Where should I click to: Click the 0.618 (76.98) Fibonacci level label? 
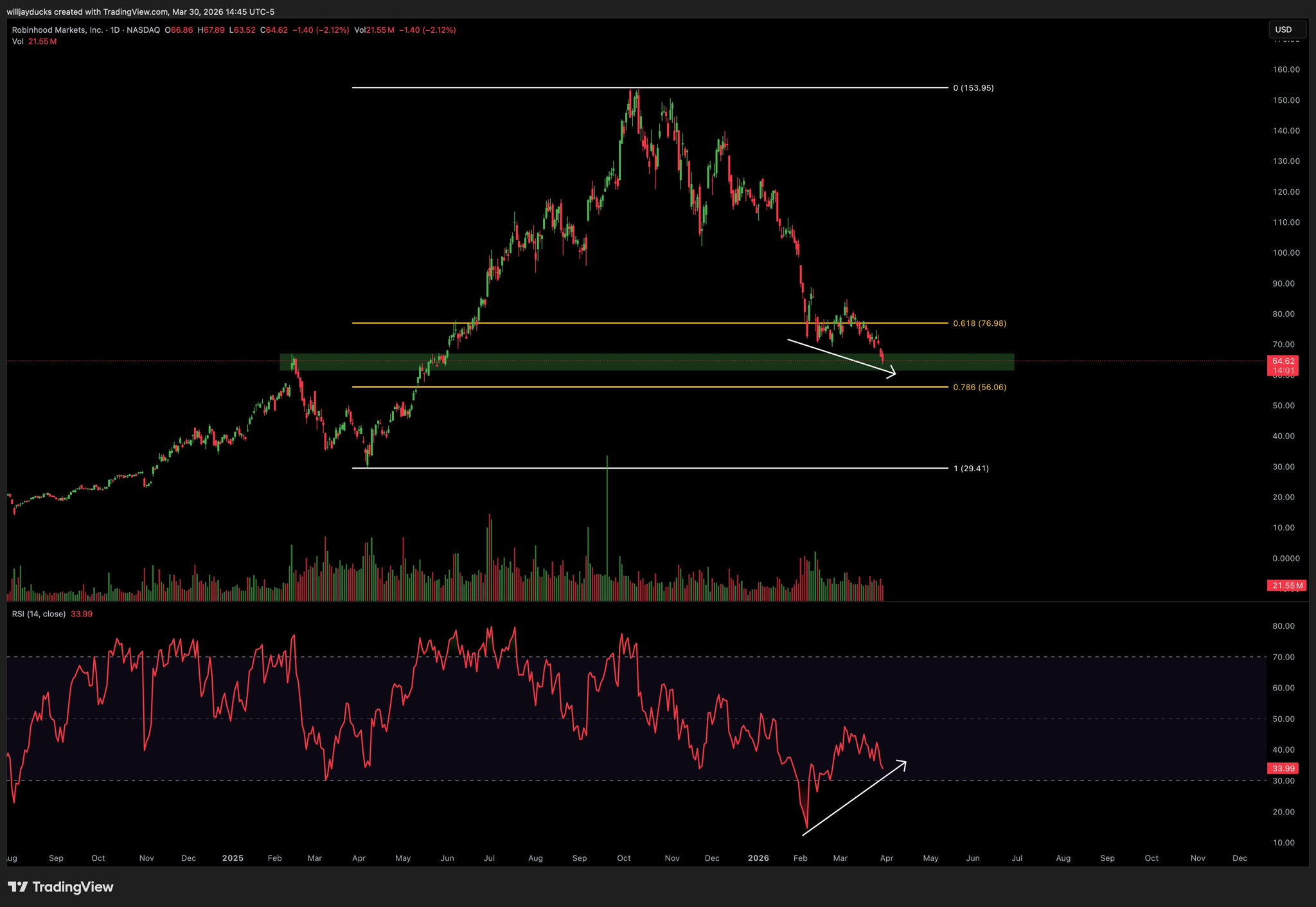tap(979, 323)
